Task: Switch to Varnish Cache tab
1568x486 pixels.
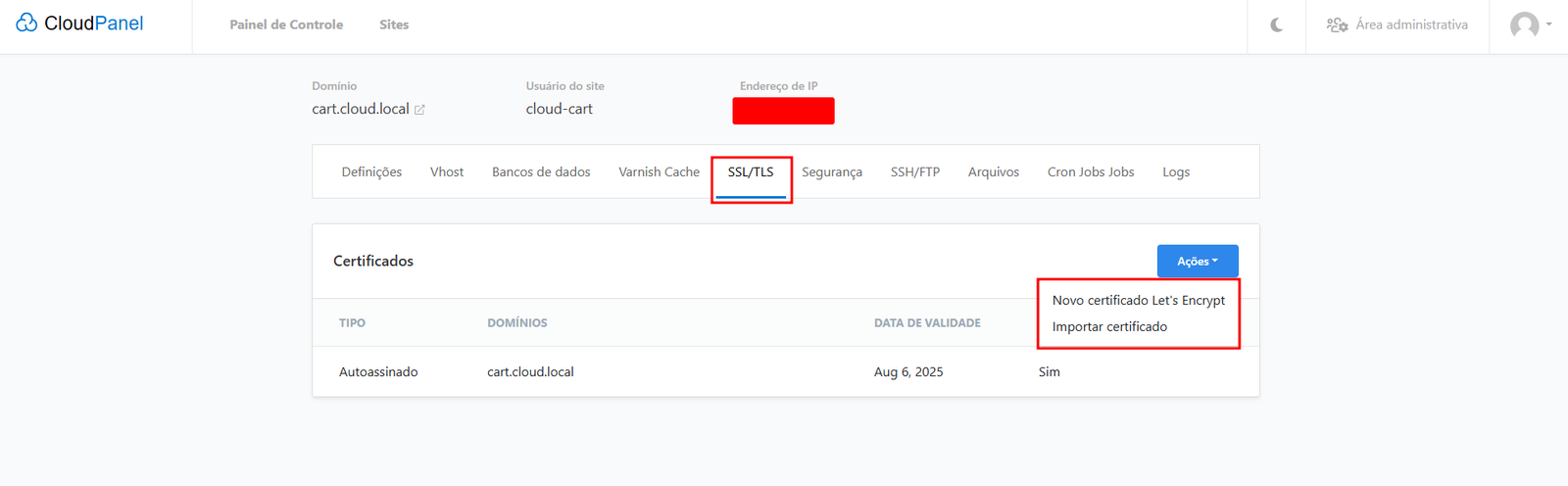Action: (659, 172)
